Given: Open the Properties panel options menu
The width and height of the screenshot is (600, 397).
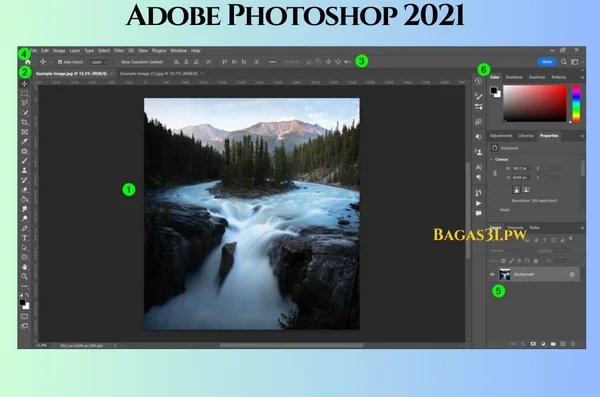Looking at the screenshot, I should [582, 136].
